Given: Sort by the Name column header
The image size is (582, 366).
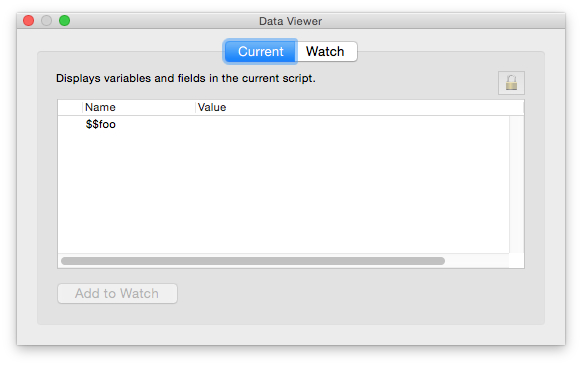Looking at the screenshot, I should (x=138, y=107).
